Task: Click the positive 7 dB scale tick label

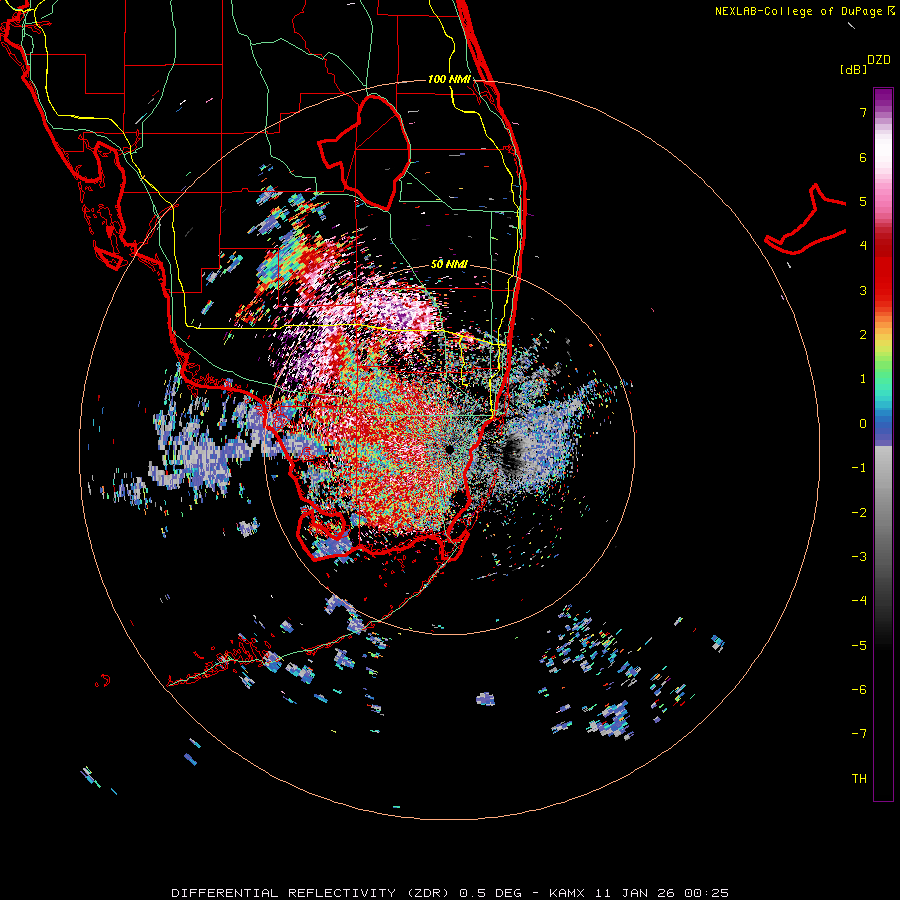Action: (x=863, y=112)
